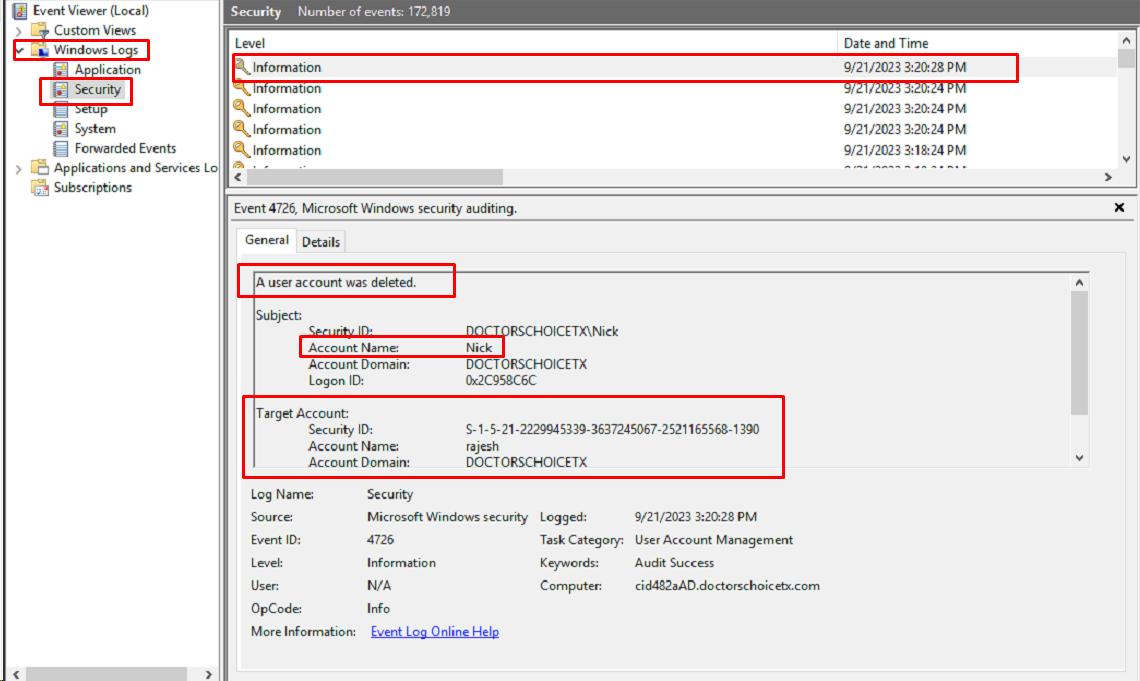Screen dimensions: 1140x681
Task: Collapse the Windows Logs node
Action: (x=19, y=50)
